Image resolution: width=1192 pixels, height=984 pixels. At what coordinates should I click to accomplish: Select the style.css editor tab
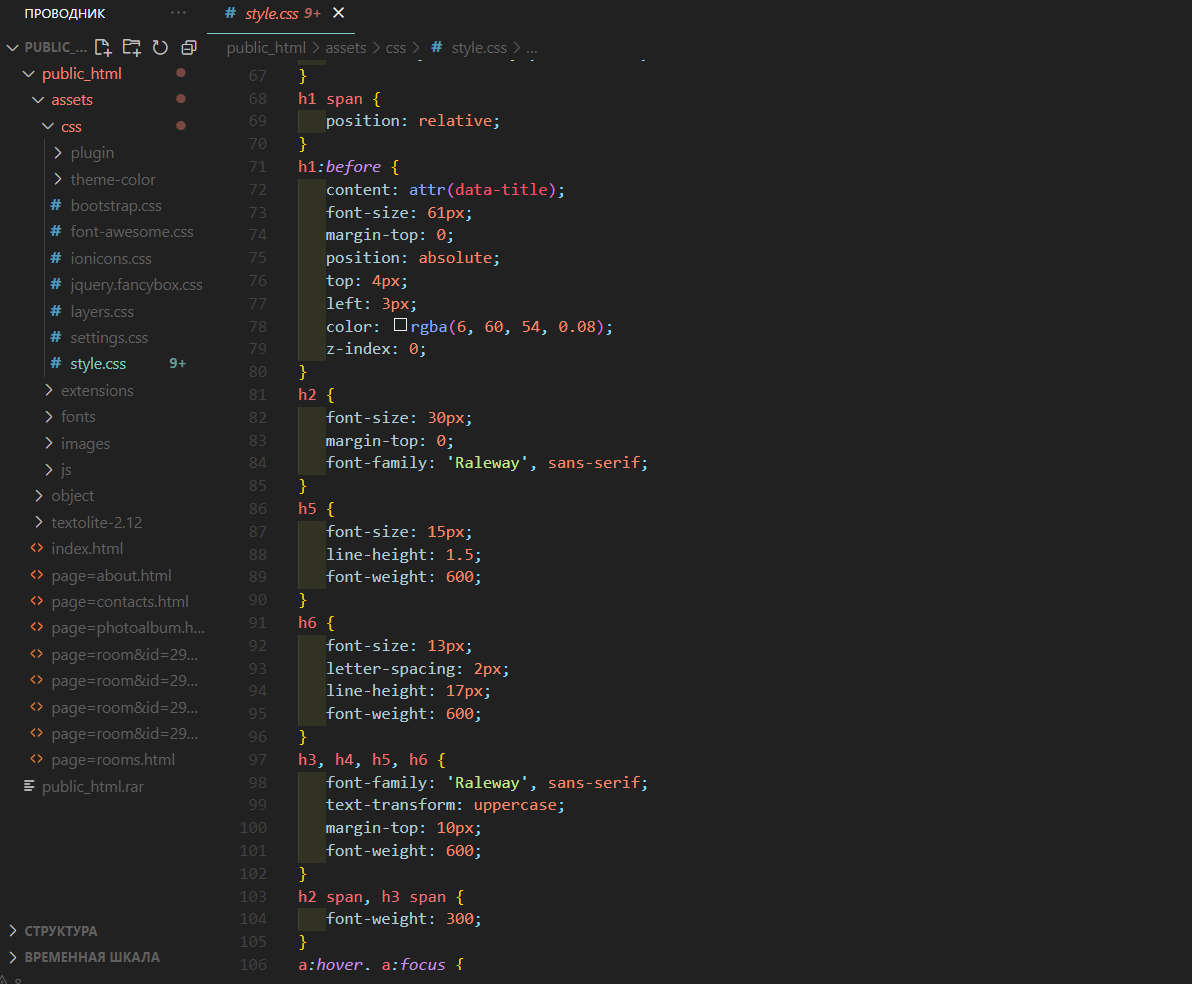281,14
